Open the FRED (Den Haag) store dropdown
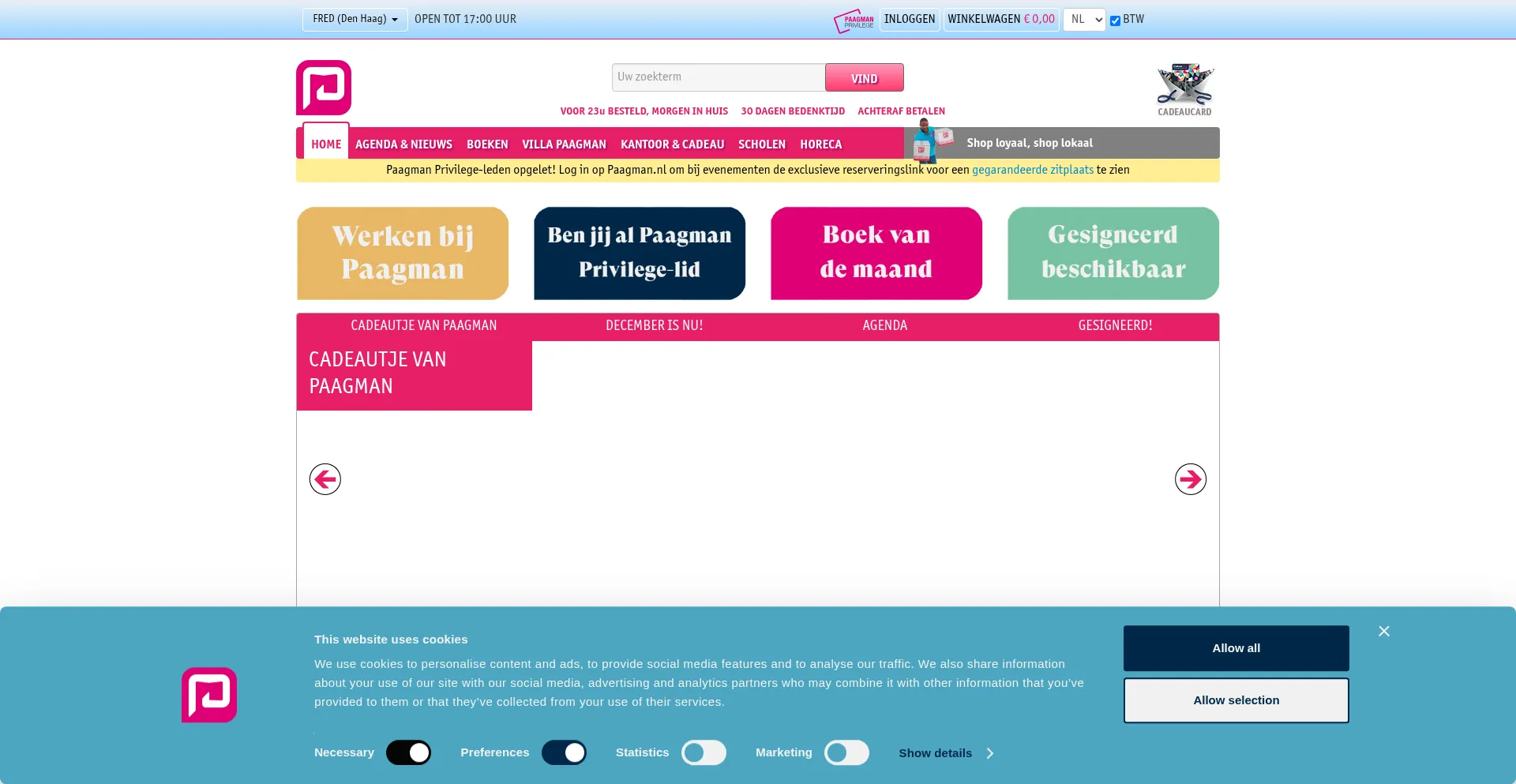1516x784 pixels. [355, 19]
